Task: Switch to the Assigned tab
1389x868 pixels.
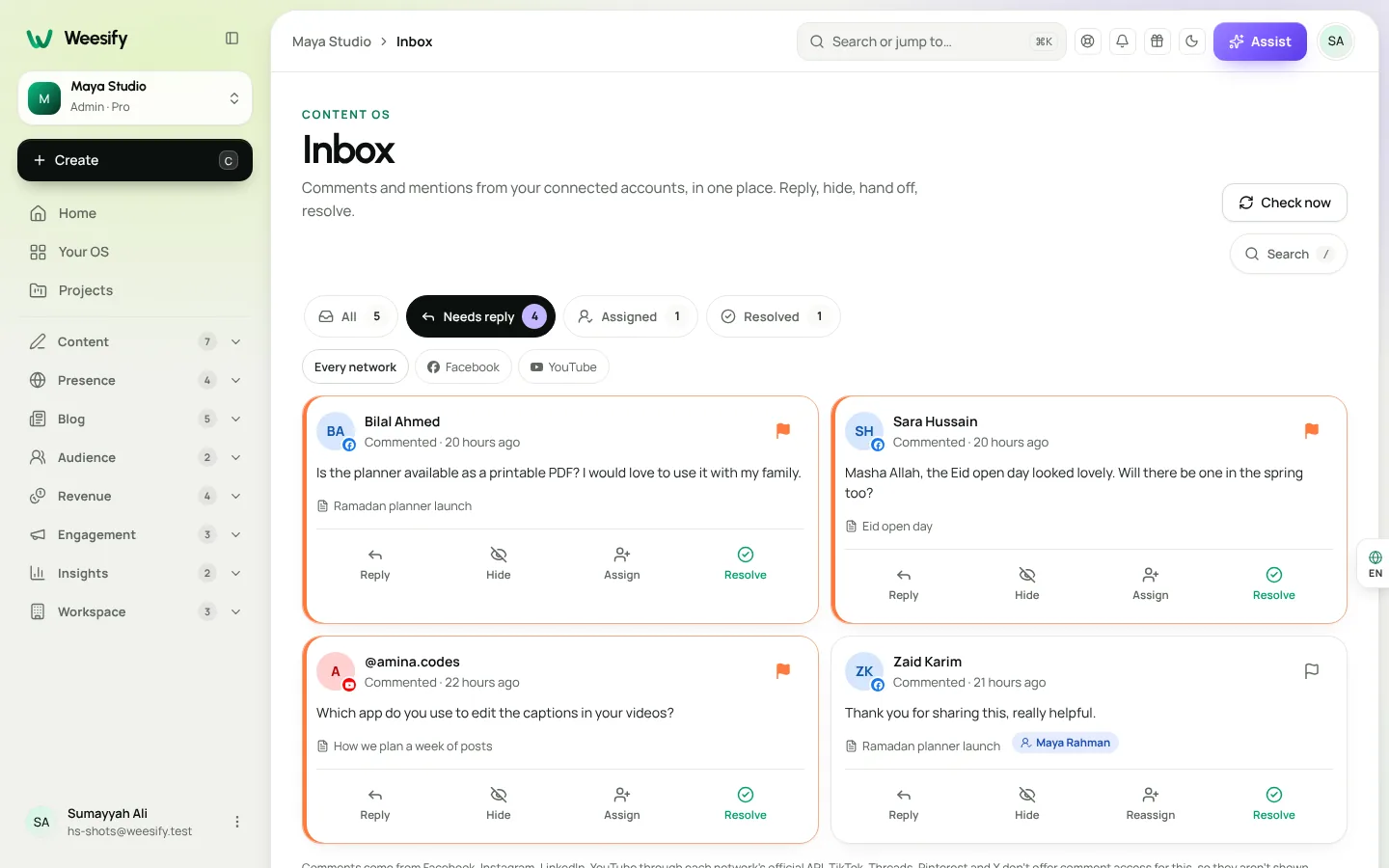Action: (x=631, y=316)
